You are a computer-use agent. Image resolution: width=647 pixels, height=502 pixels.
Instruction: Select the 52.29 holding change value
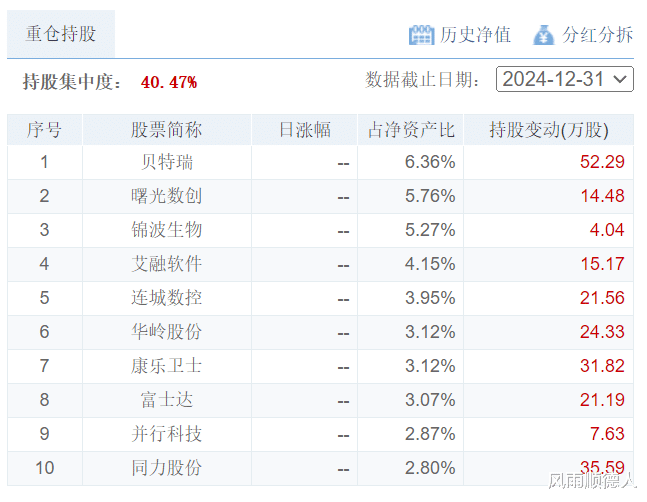tap(602, 162)
